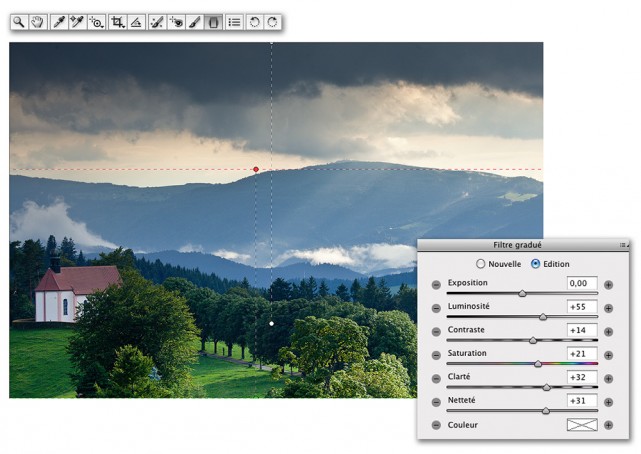Open the Filtre gradué panel menu

click(624, 245)
